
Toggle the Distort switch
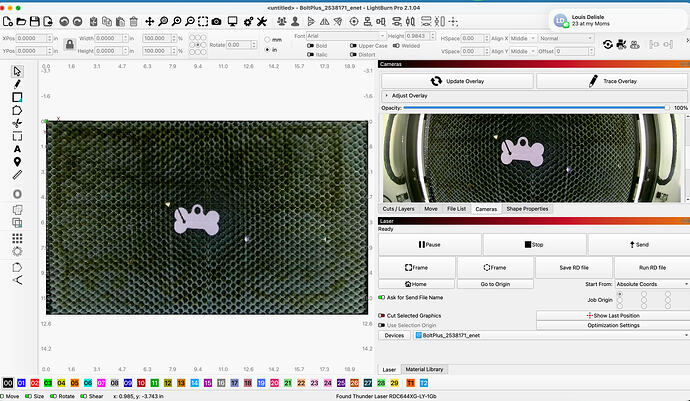pyautogui.click(x=353, y=55)
